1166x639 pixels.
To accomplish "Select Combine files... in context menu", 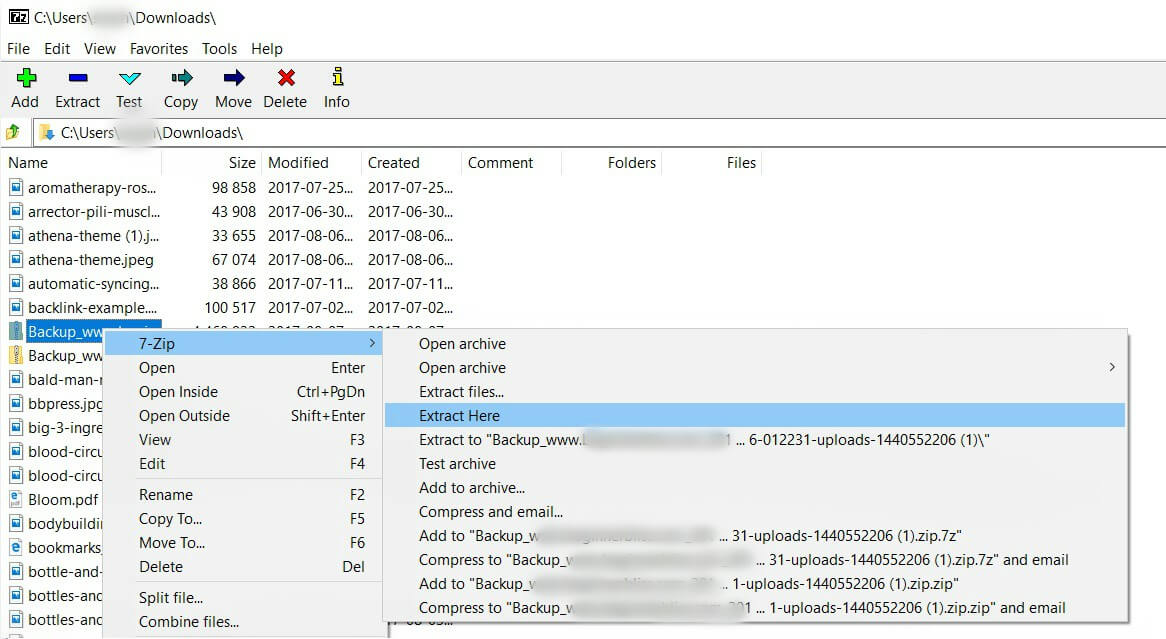I will click(x=243, y=621).
